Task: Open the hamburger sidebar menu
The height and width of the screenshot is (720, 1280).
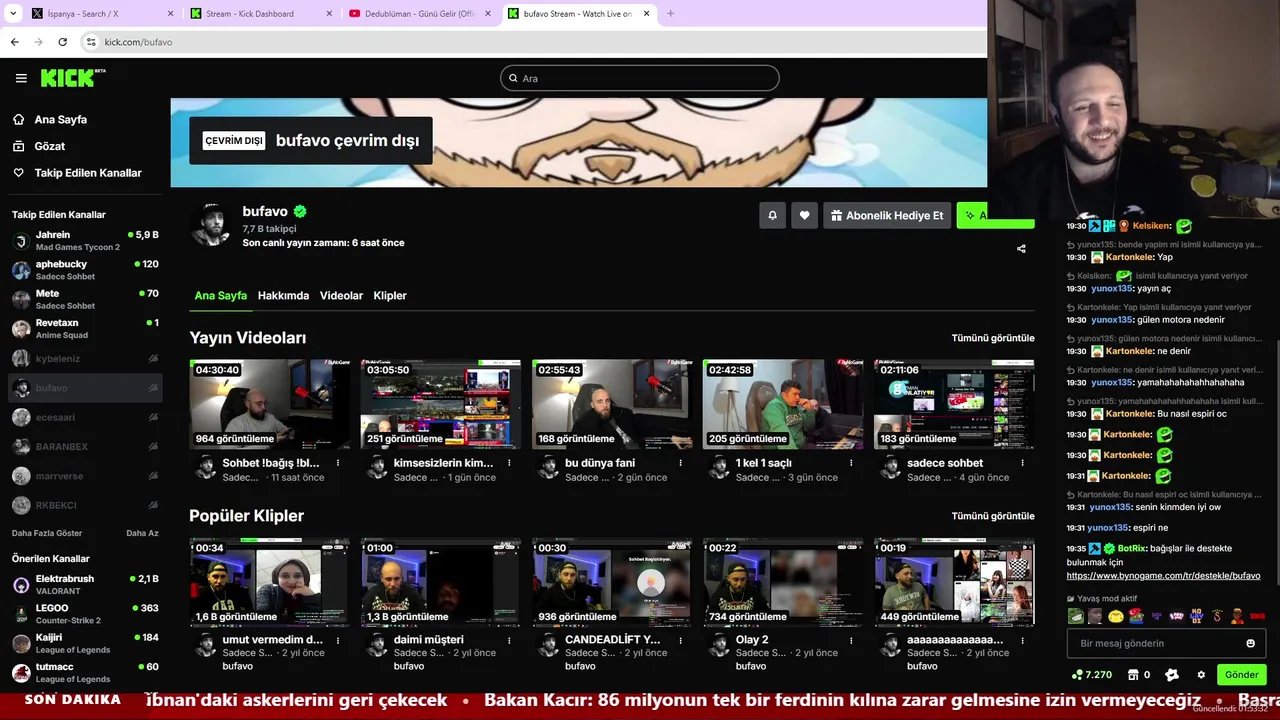Action: (21, 78)
